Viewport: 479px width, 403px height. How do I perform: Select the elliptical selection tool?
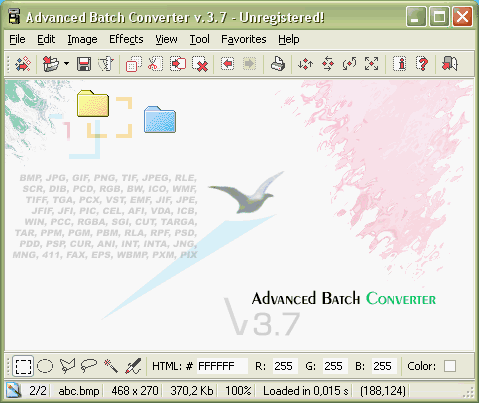pos(45,366)
